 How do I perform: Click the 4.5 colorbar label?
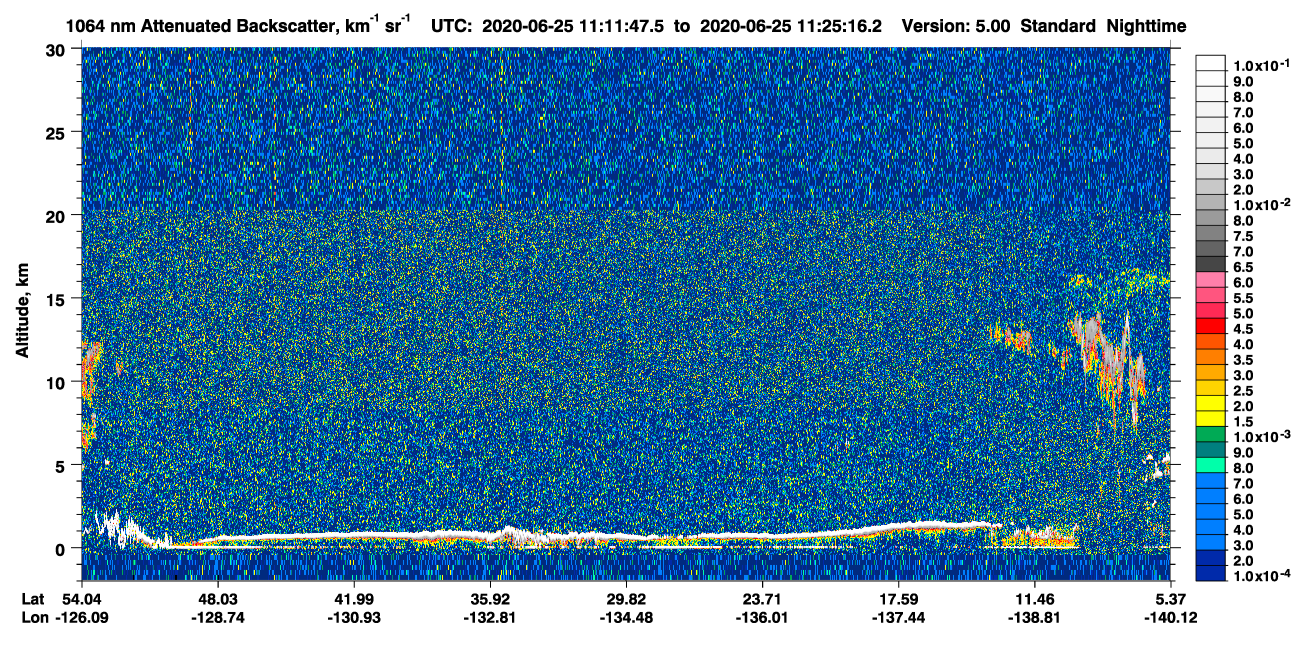(1243, 329)
